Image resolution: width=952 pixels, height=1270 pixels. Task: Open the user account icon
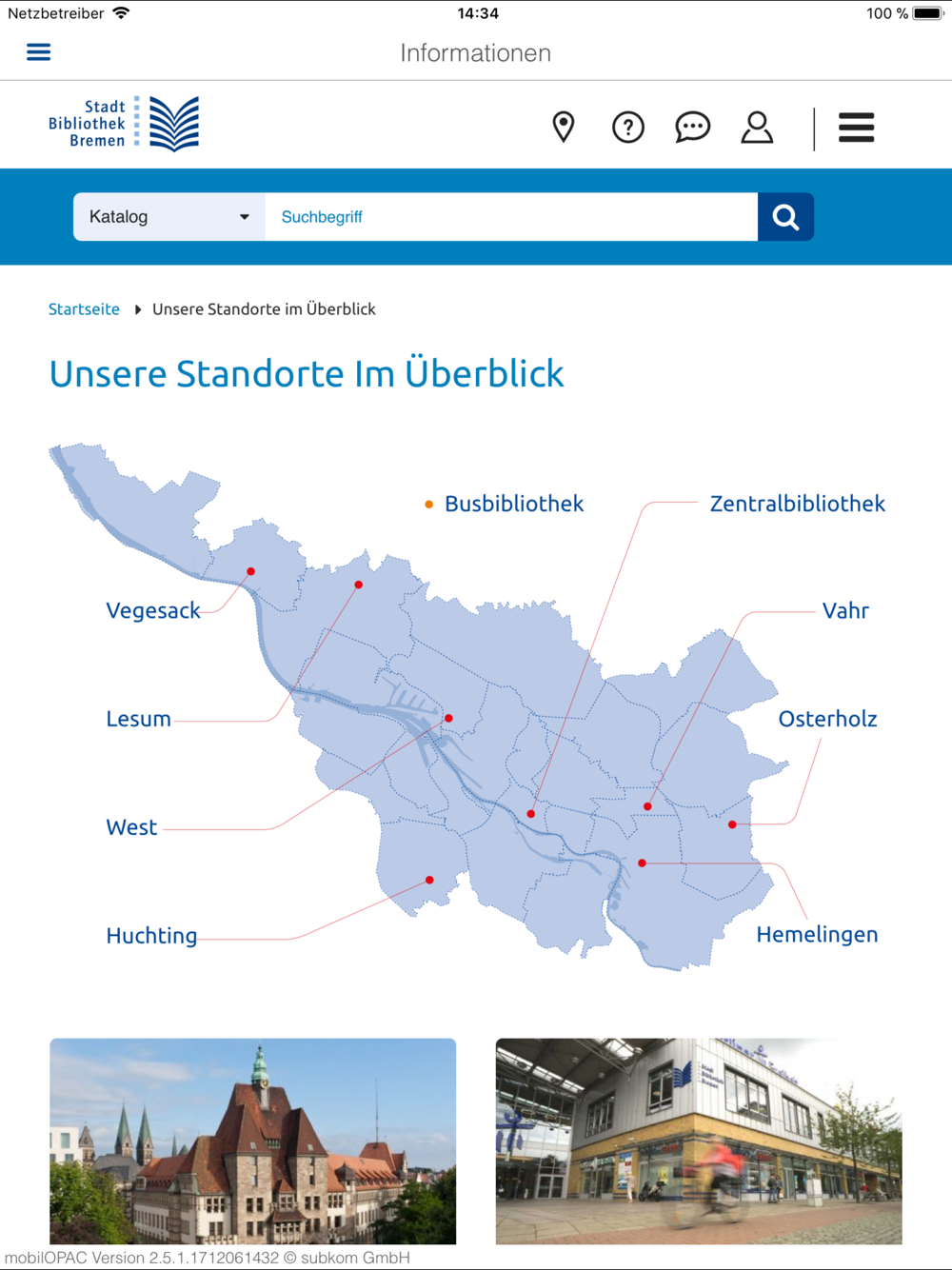[757, 127]
